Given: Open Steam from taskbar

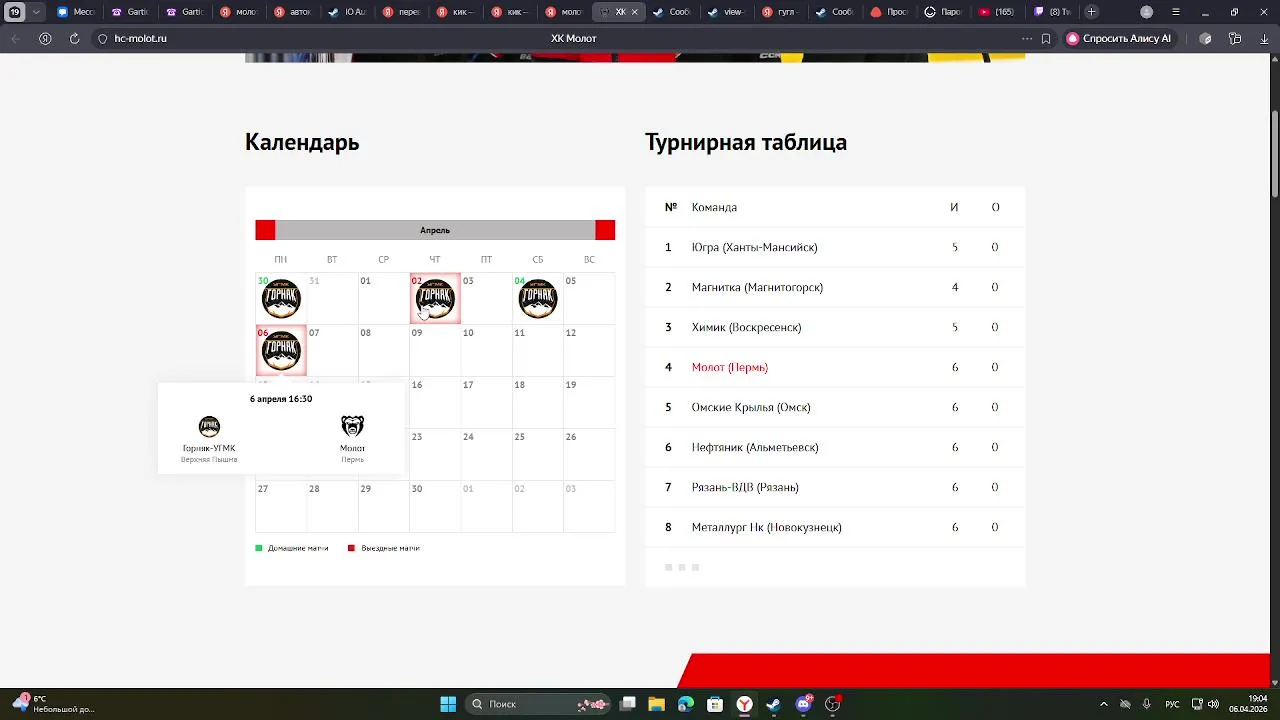Looking at the screenshot, I should (x=773, y=704).
